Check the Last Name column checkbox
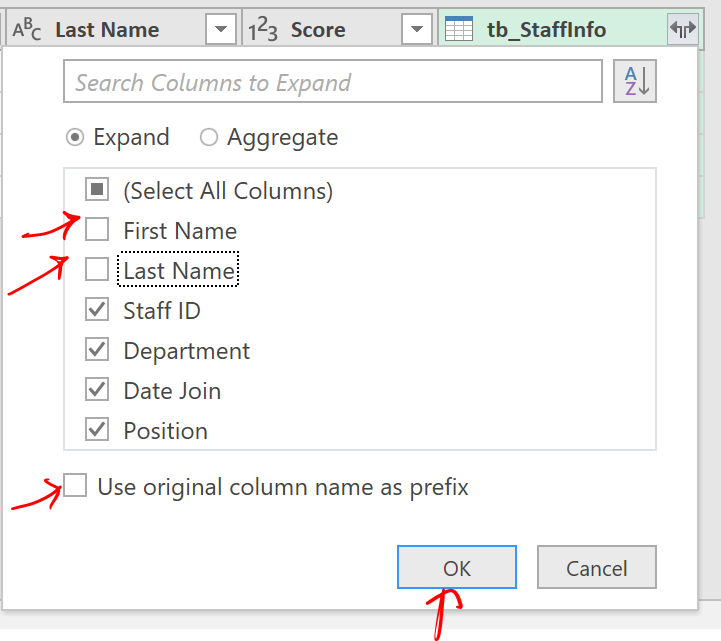Viewport: 721px width, 641px height. pos(97,270)
